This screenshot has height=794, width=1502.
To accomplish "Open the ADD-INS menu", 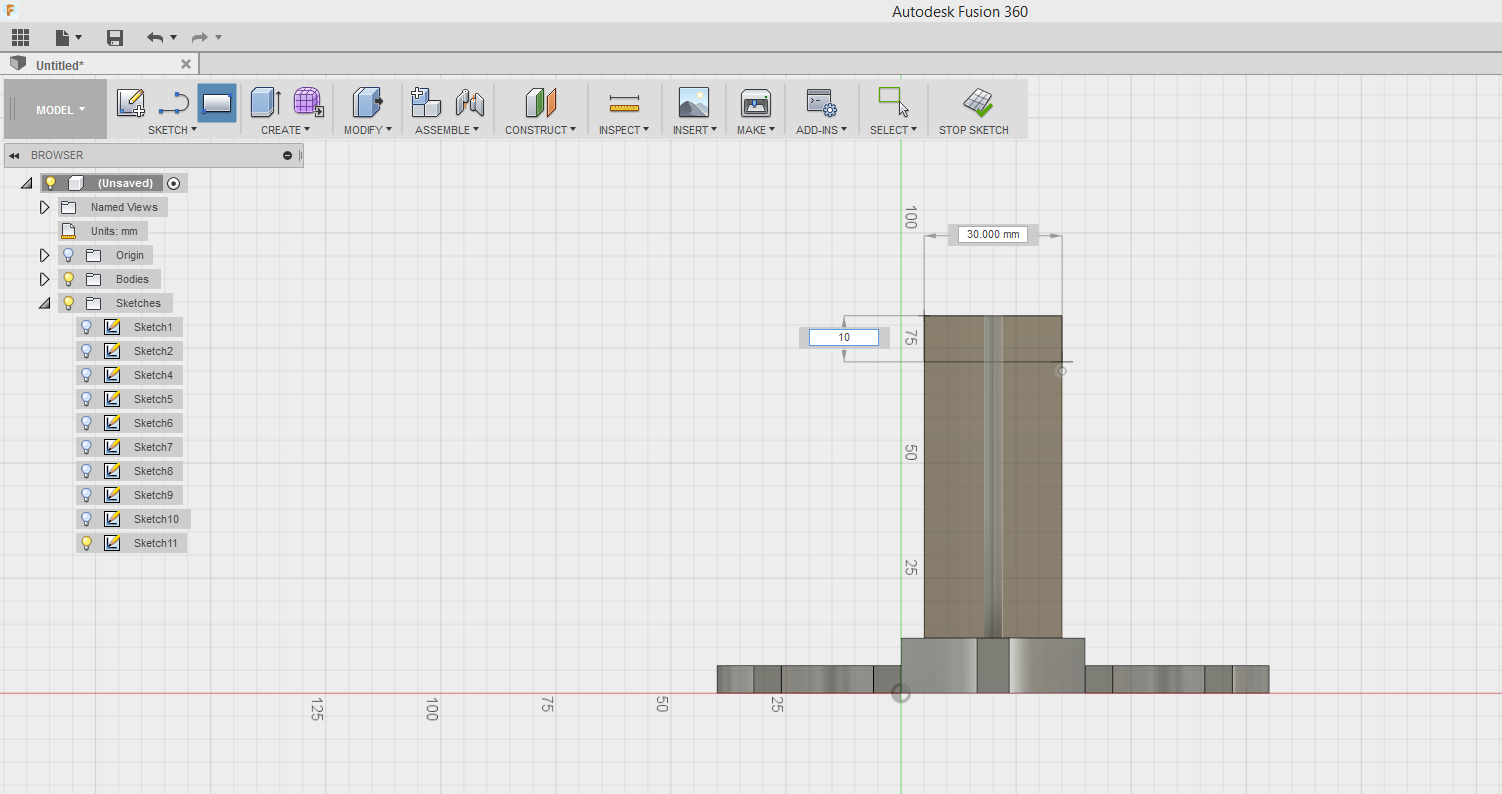I will [x=821, y=130].
